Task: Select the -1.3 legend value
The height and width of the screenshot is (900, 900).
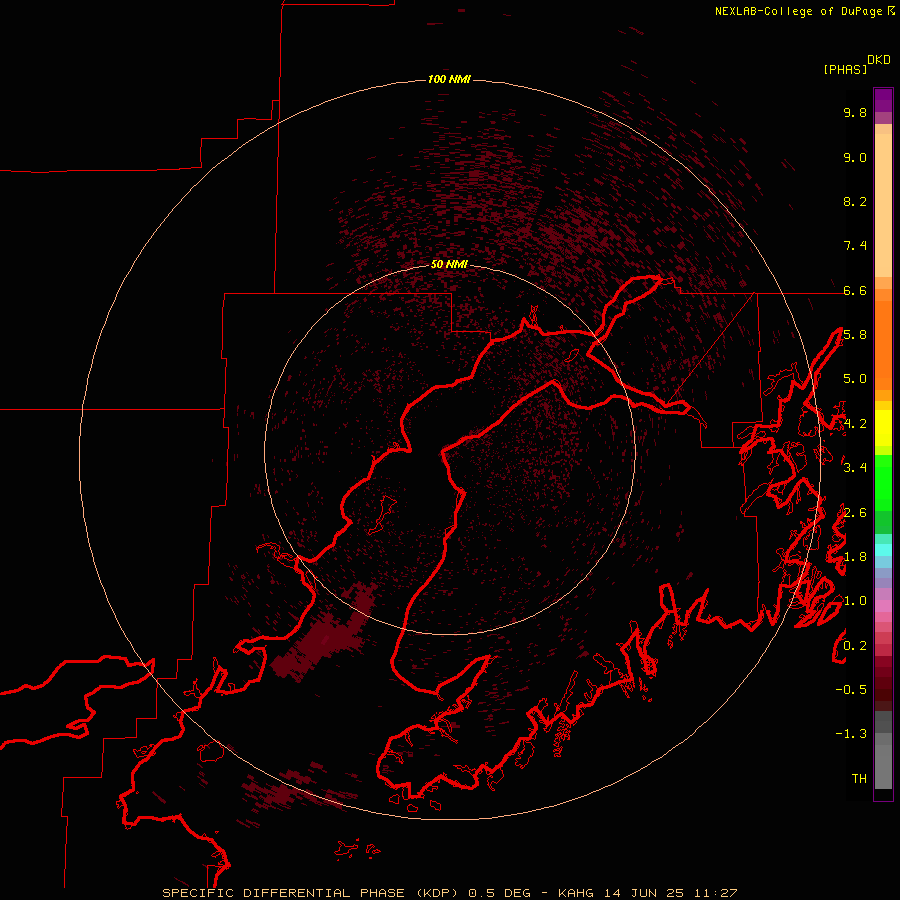Action: pyautogui.click(x=851, y=734)
